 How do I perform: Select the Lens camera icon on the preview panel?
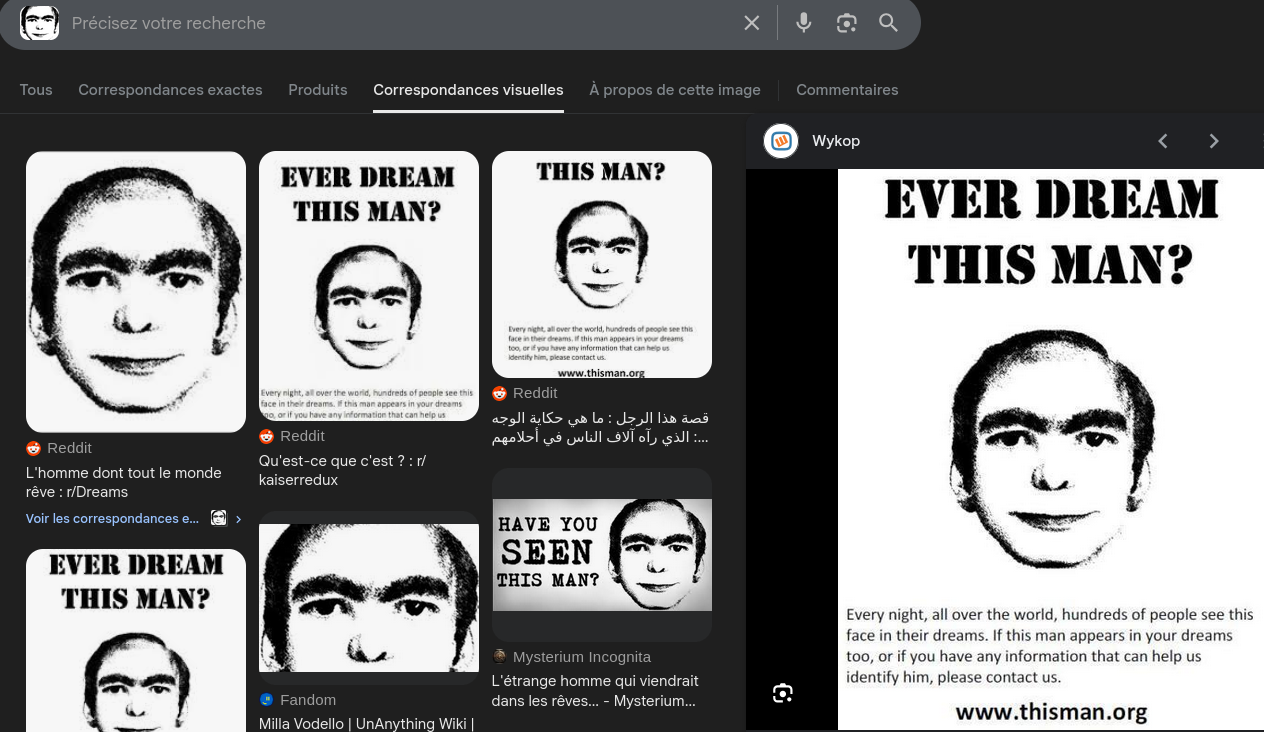[x=782, y=692]
